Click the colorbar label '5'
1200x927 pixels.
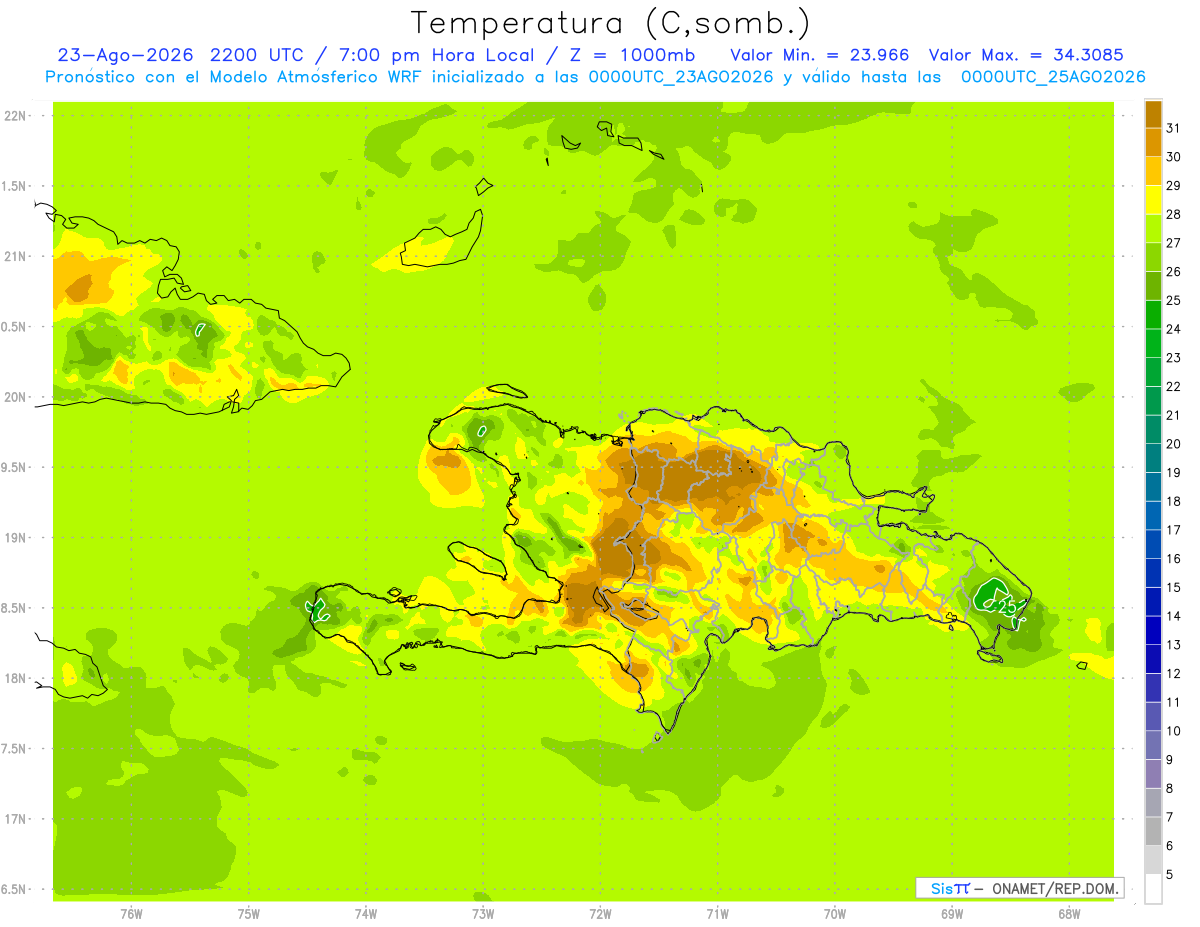[x=1170, y=874]
